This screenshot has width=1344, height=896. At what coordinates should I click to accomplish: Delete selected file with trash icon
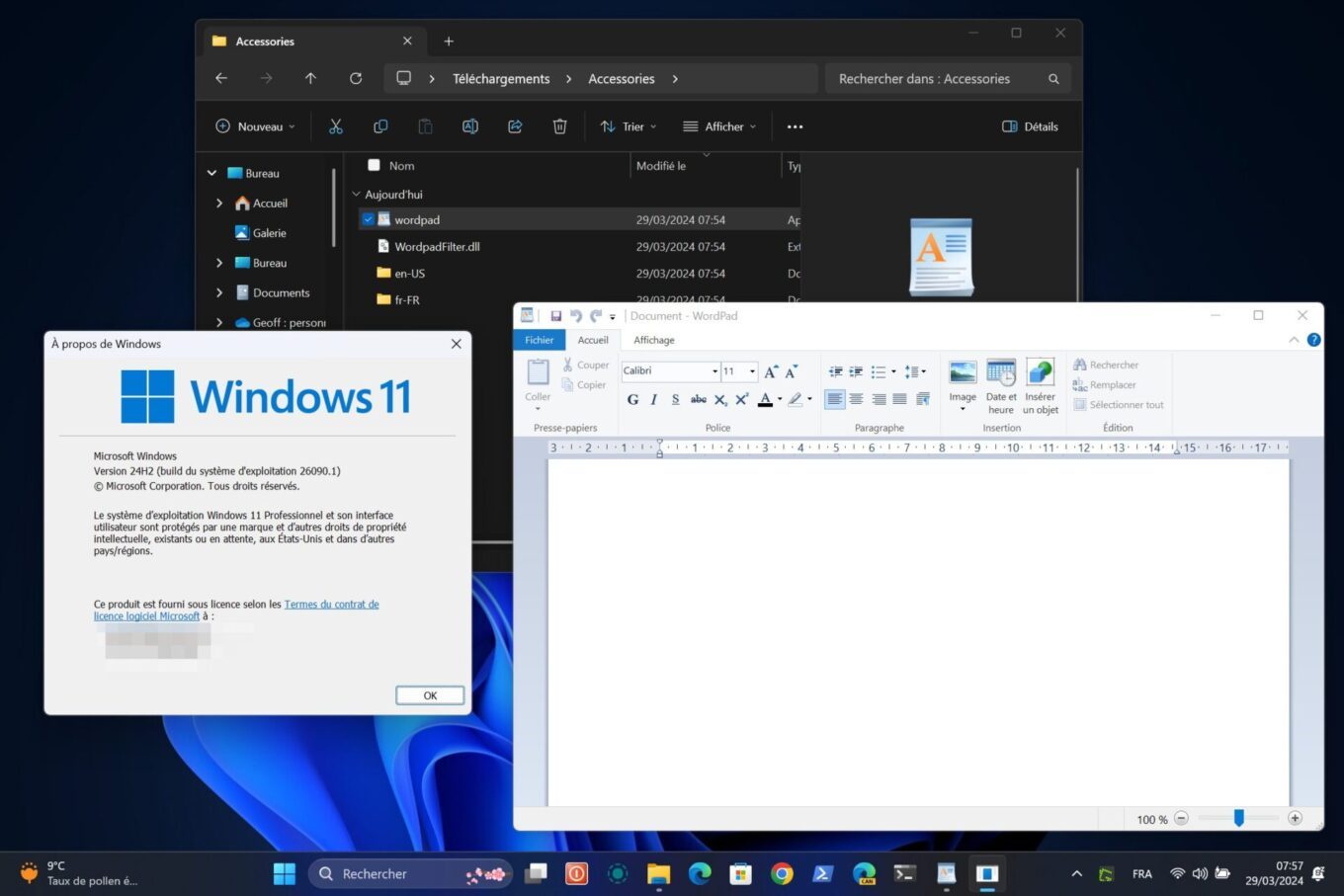coord(559,126)
